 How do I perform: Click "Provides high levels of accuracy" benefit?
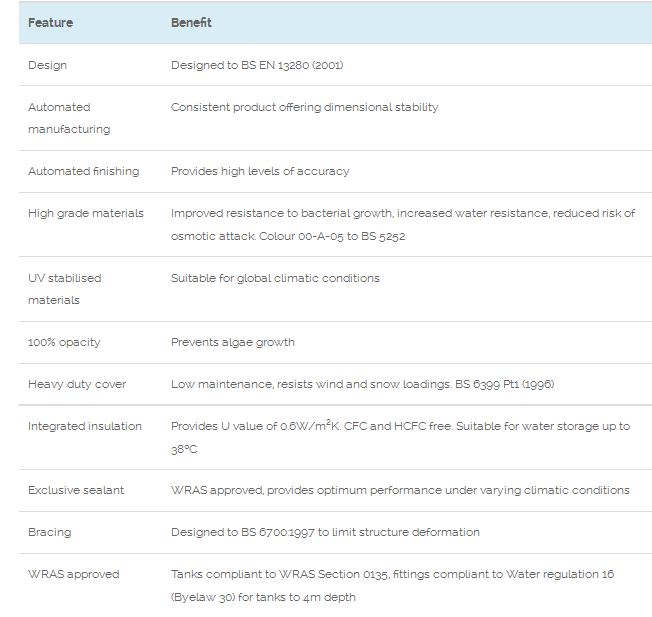pos(260,171)
